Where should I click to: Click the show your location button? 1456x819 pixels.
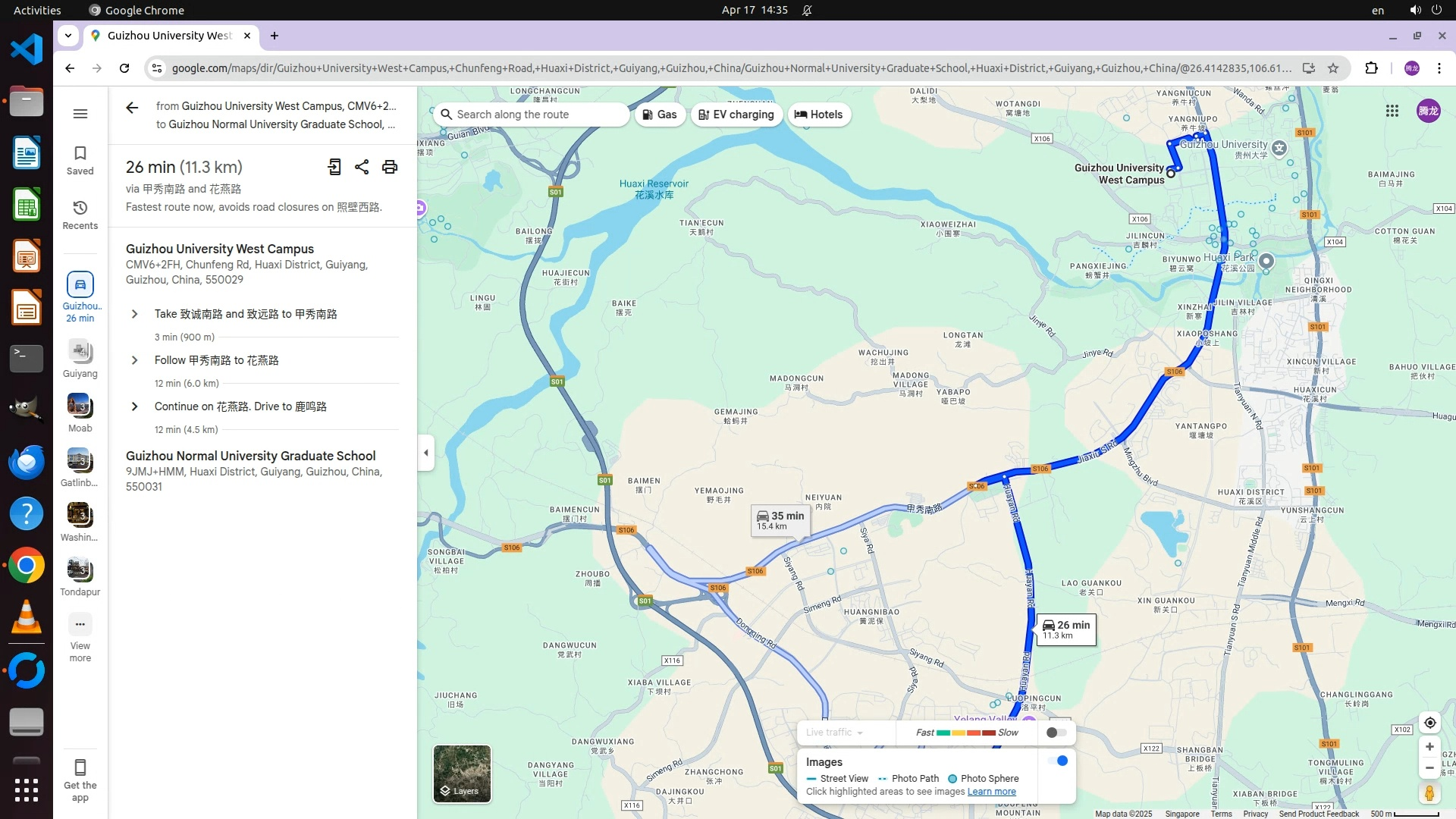click(x=1429, y=723)
